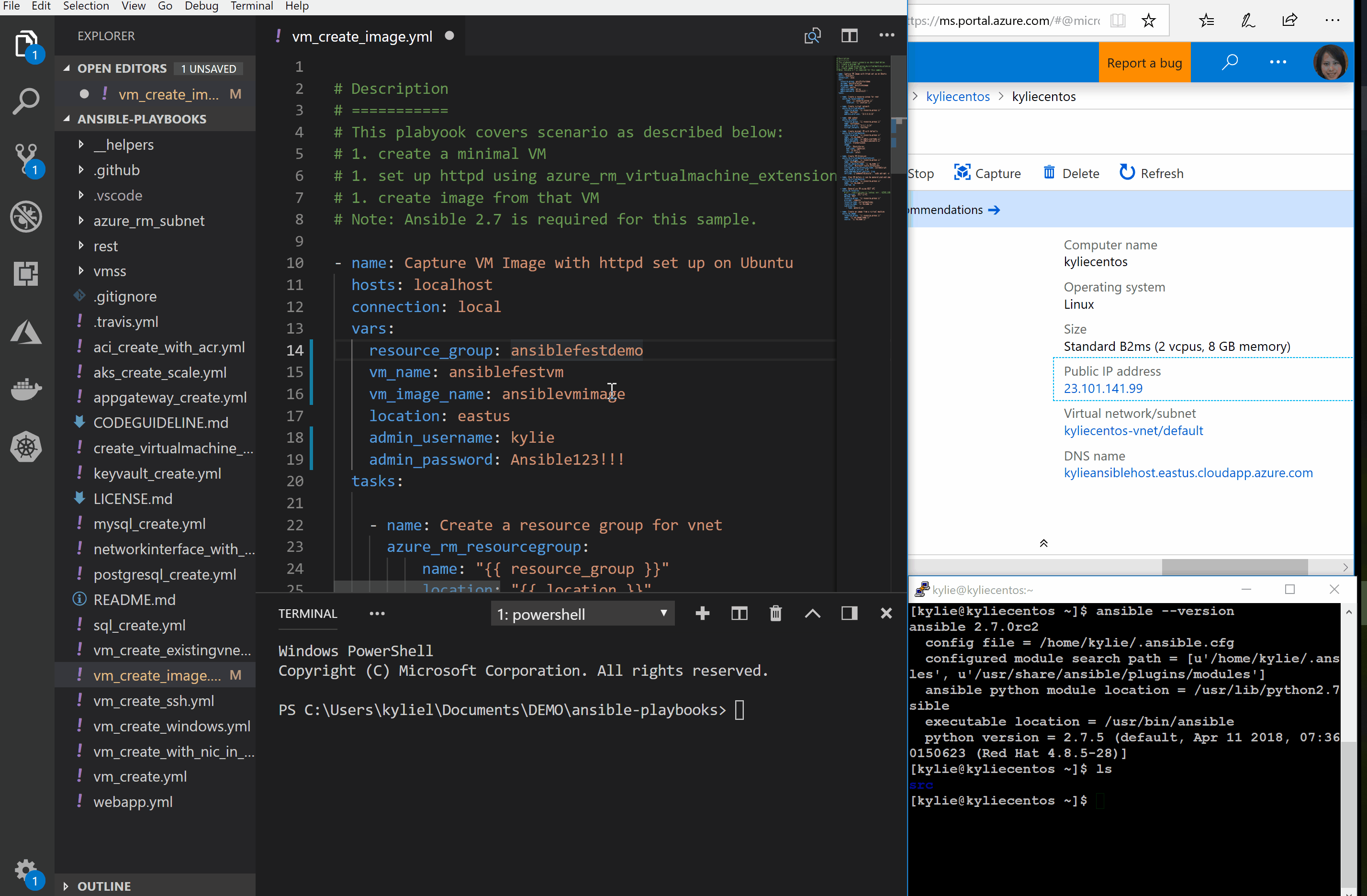Click the open changes icon in editor toolbar
Viewport: 1367px width, 896px height.
812,36
